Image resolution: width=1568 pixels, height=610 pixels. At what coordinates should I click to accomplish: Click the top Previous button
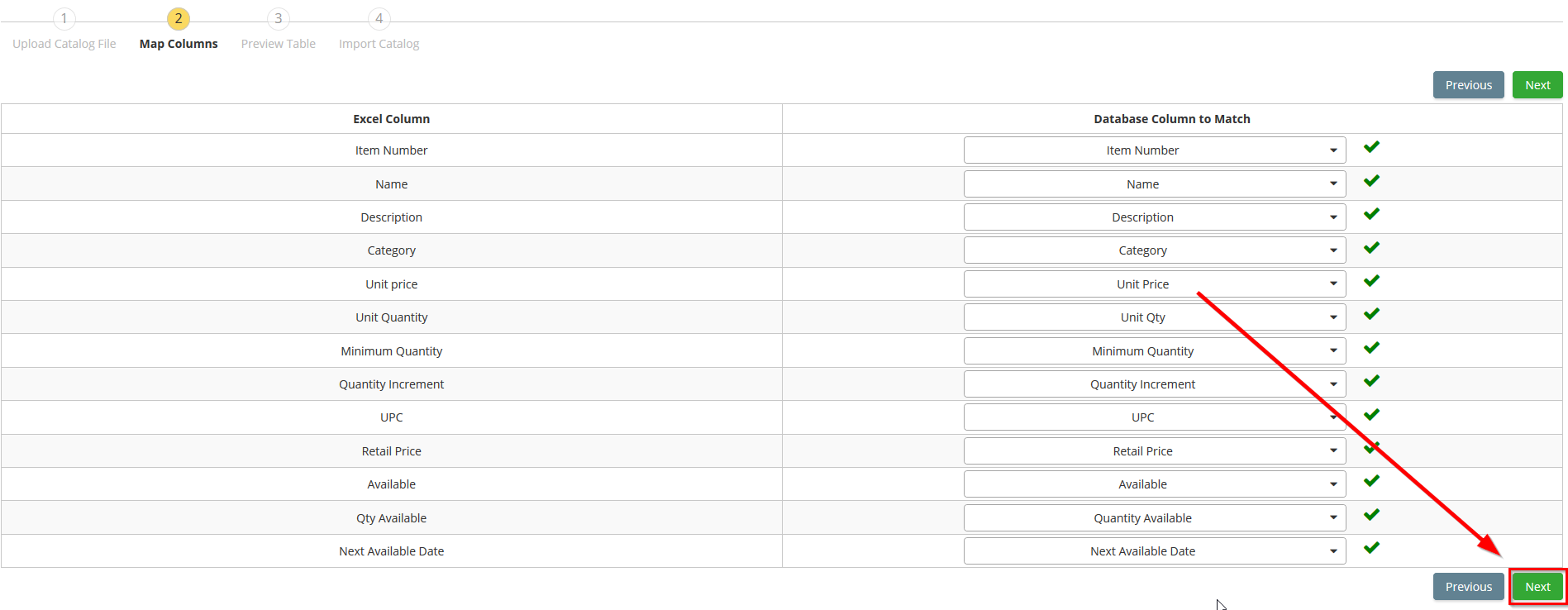coord(1468,85)
